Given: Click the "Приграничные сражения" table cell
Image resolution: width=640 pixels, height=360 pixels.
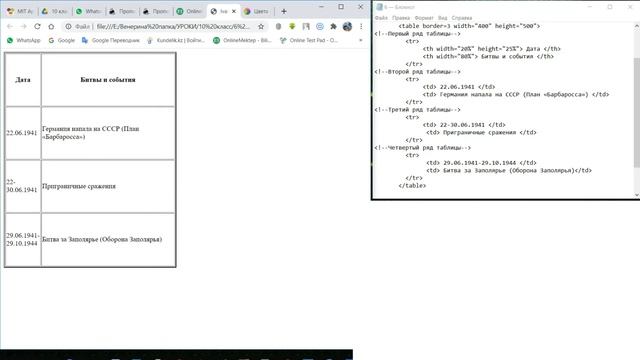Looking at the screenshot, I should coord(108,186).
